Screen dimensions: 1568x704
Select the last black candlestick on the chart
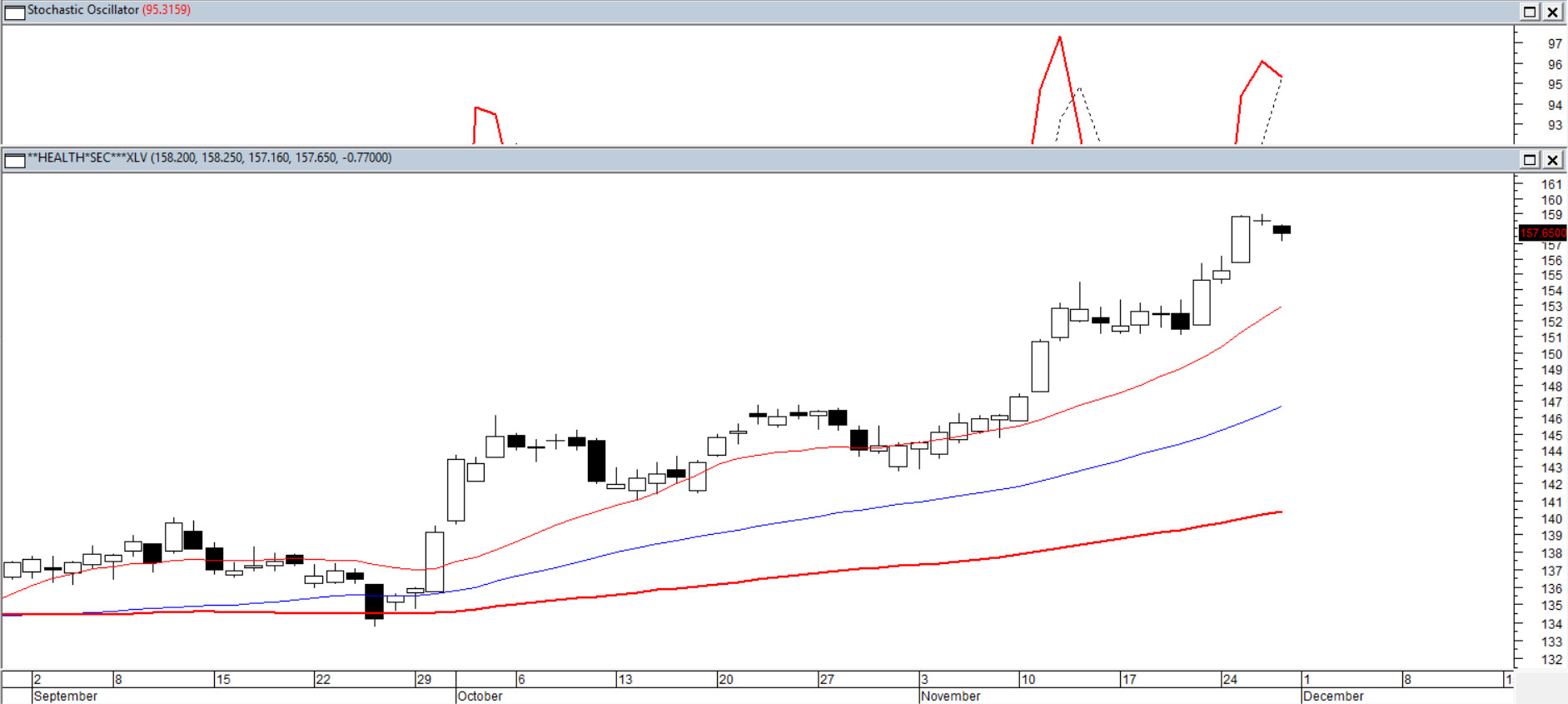pyautogui.click(x=1282, y=230)
